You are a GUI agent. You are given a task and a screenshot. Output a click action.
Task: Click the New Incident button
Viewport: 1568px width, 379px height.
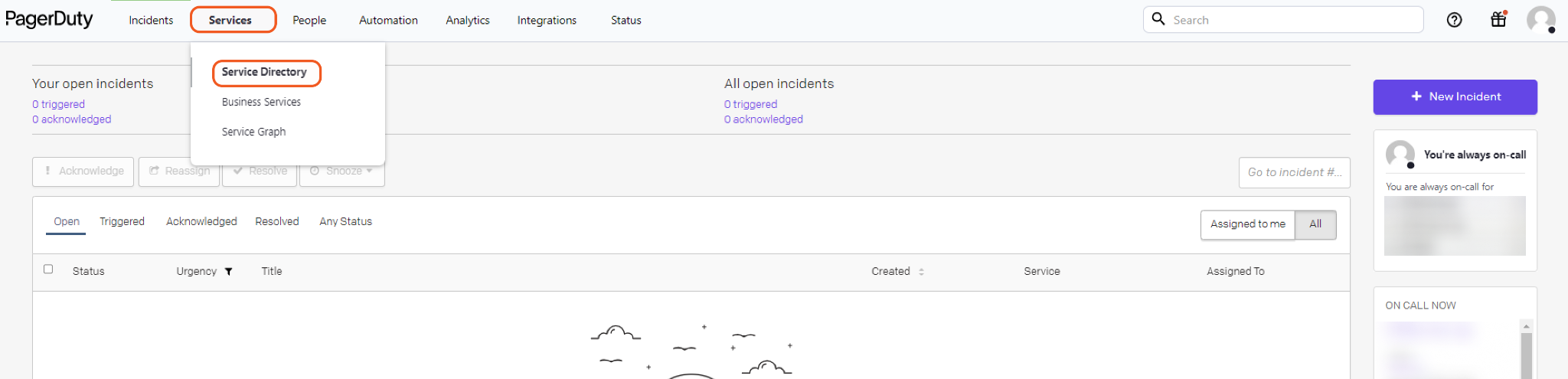(1455, 97)
